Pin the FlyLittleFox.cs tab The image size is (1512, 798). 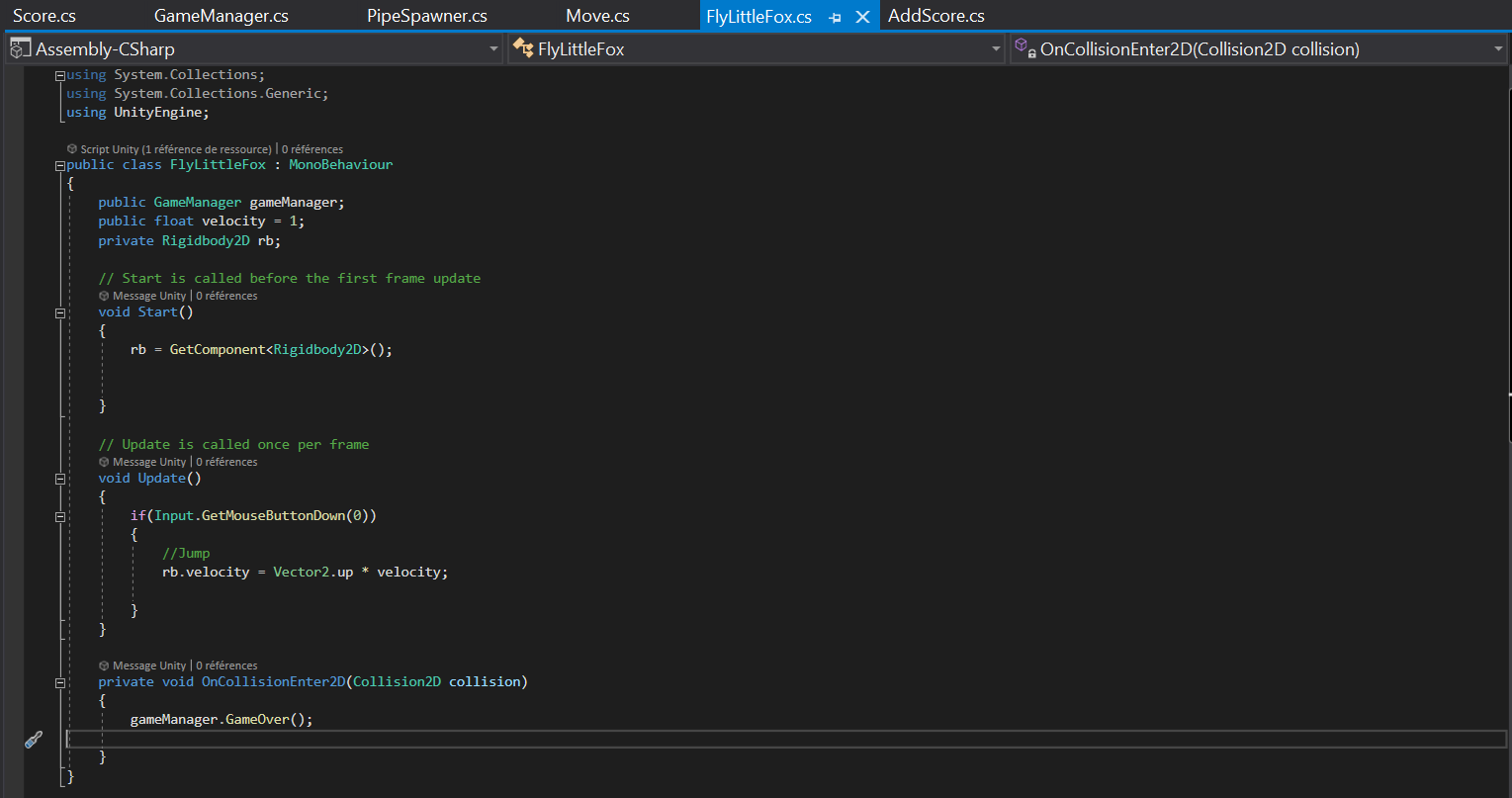coord(835,18)
